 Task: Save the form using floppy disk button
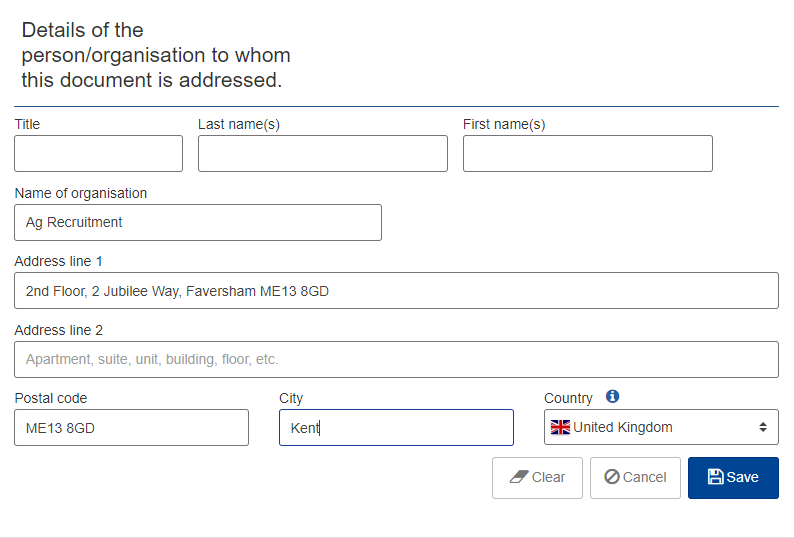coord(733,477)
